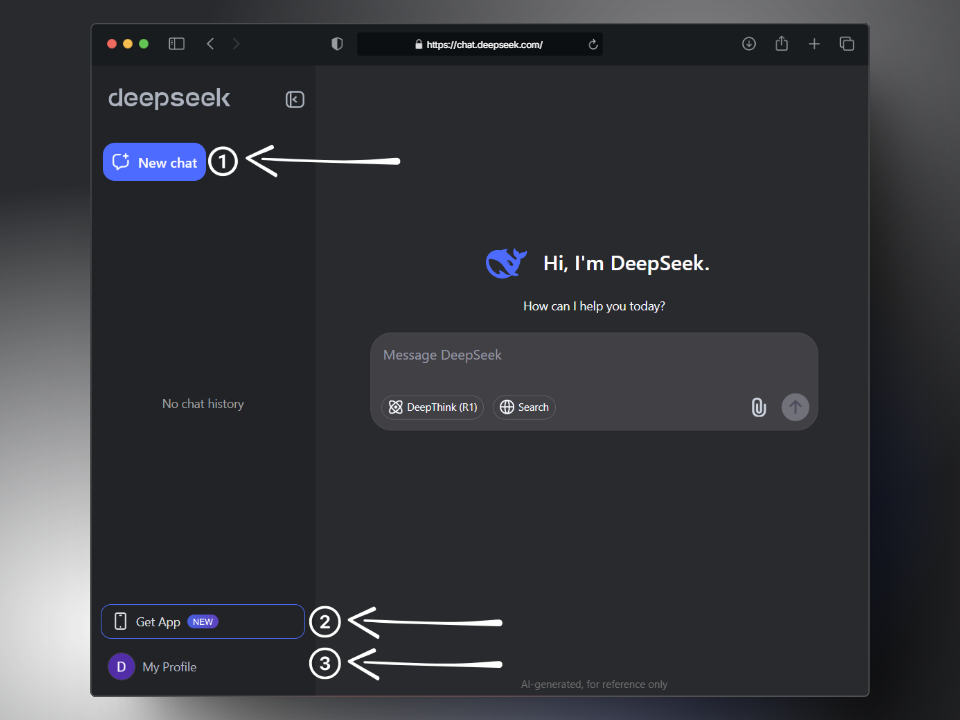The width and height of the screenshot is (960, 720).
Task: Start a New chat
Action: [154, 162]
